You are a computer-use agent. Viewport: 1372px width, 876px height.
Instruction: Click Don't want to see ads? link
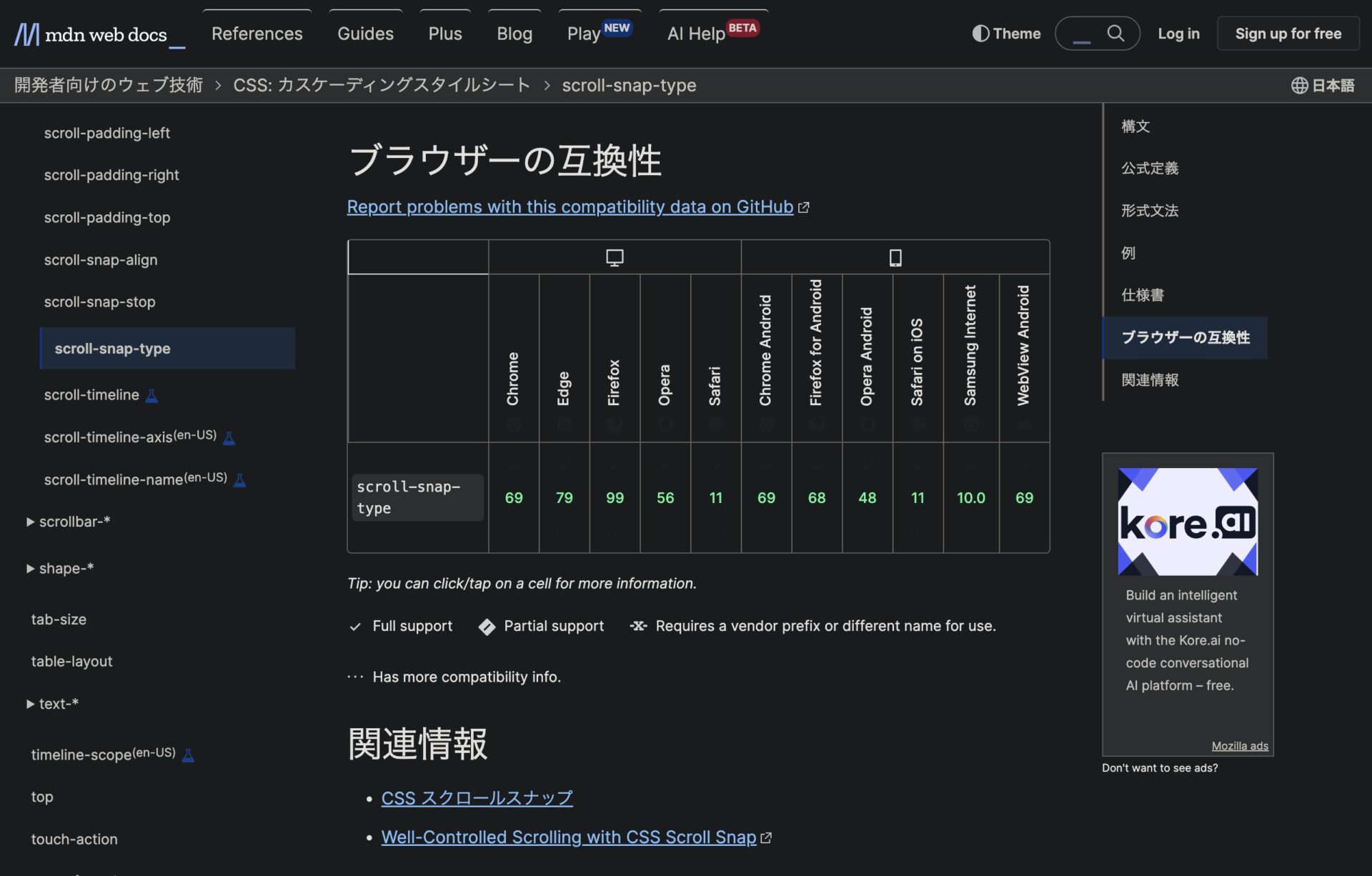point(1160,768)
